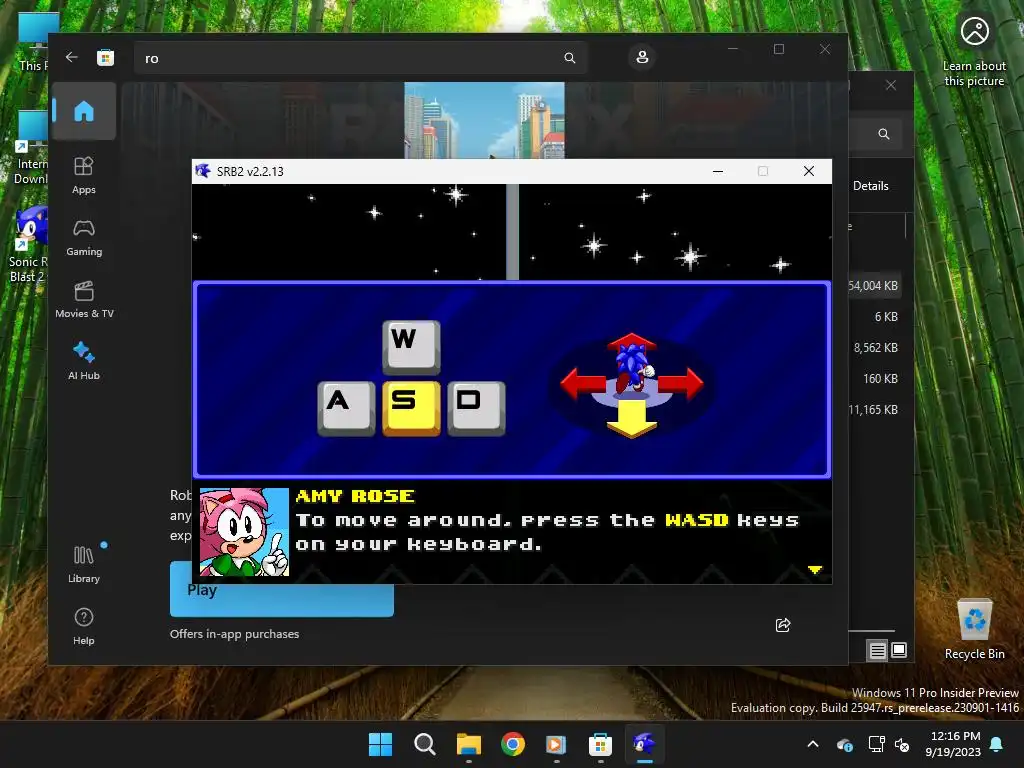
Task: Click the 'Offers in-app purchases' text
Action: click(x=234, y=633)
